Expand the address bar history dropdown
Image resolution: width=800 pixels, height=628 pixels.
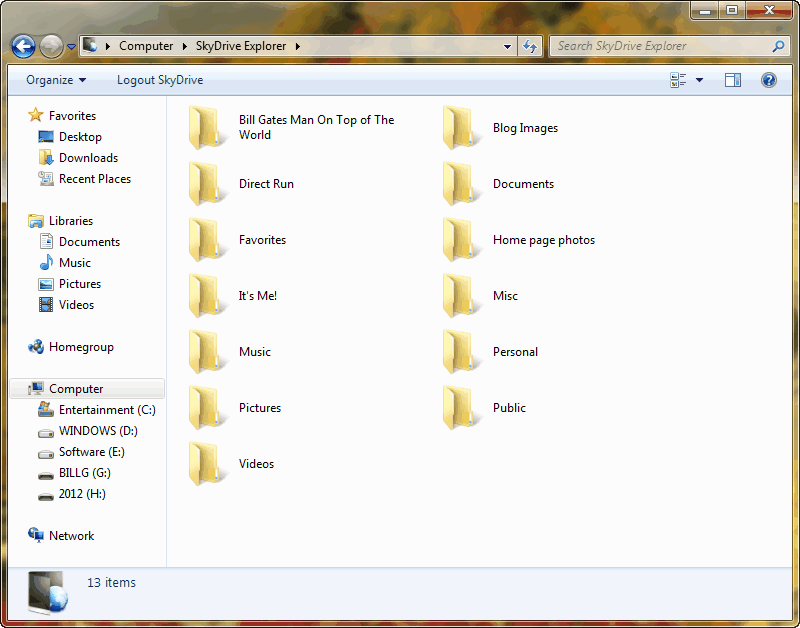coord(508,46)
